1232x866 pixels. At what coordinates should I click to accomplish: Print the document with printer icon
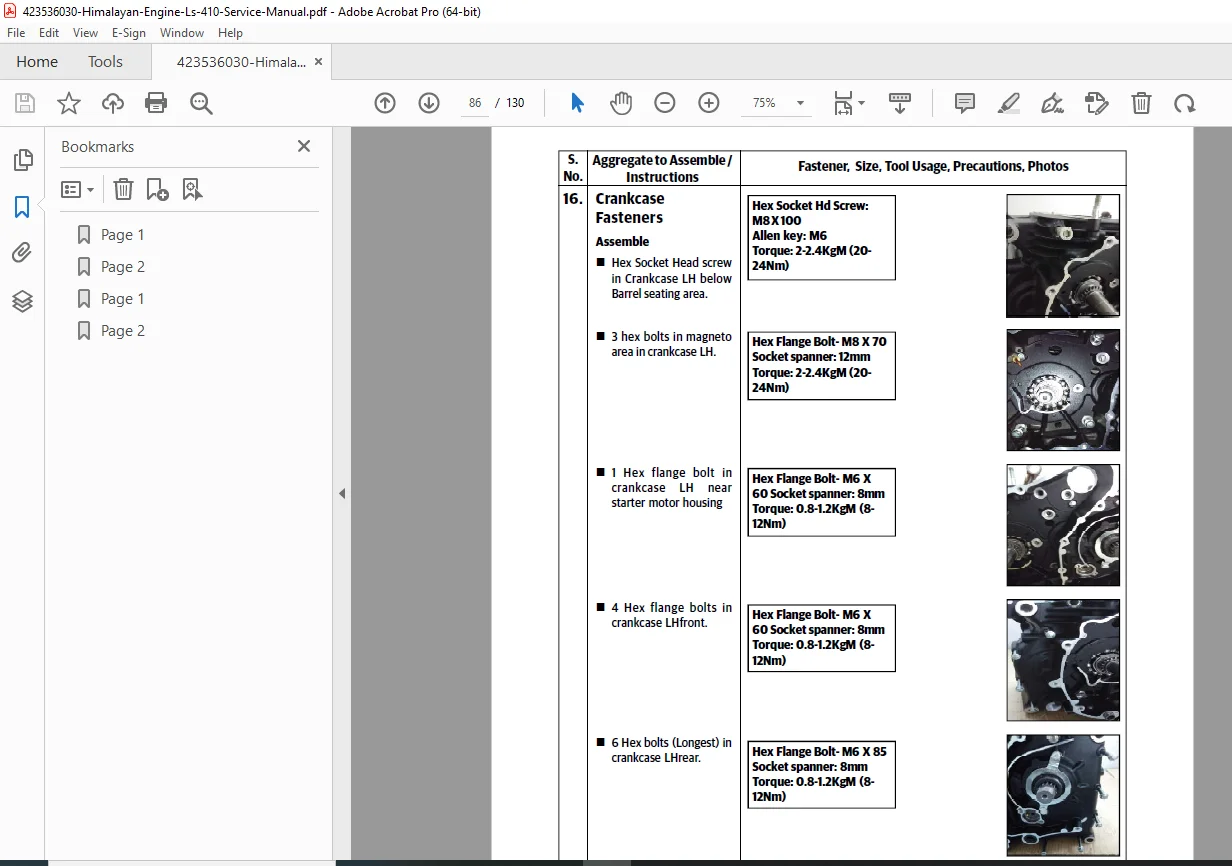tap(156, 103)
